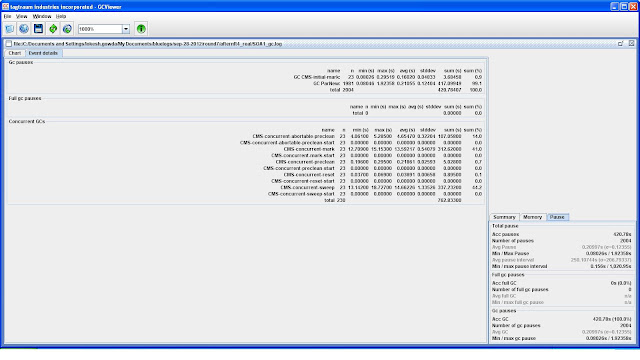Click the Number of pauses label
The image size is (640, 360).
(513, 241)
